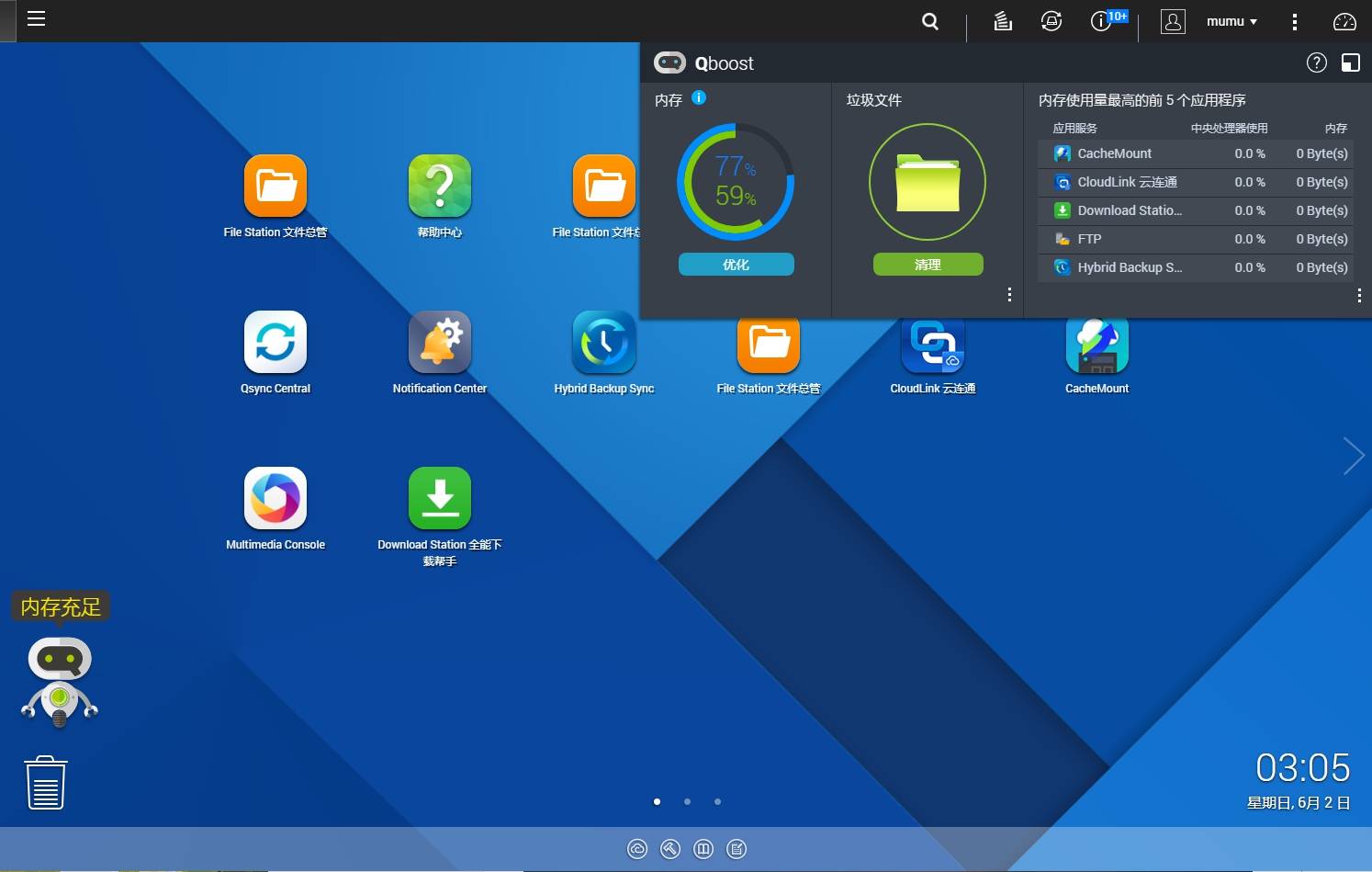Open the hammer utility icon at bottom

[x=670, y=849]
